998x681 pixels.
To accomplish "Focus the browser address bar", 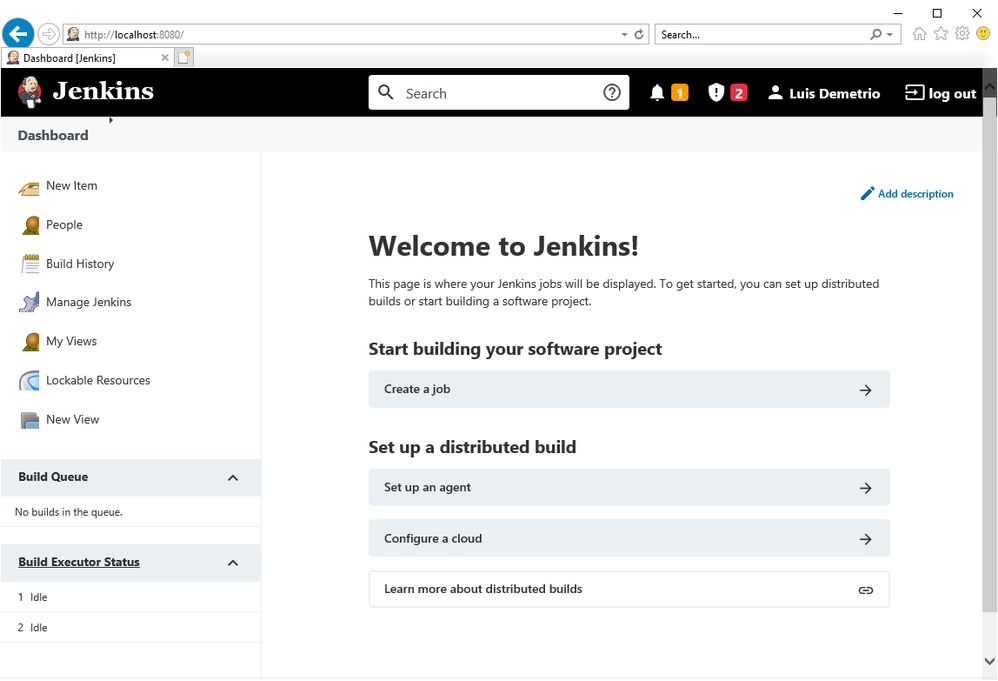I will [344, 34].
